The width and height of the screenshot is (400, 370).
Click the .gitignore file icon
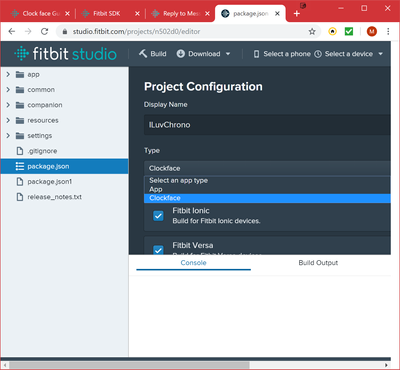(x=20, y=151)
